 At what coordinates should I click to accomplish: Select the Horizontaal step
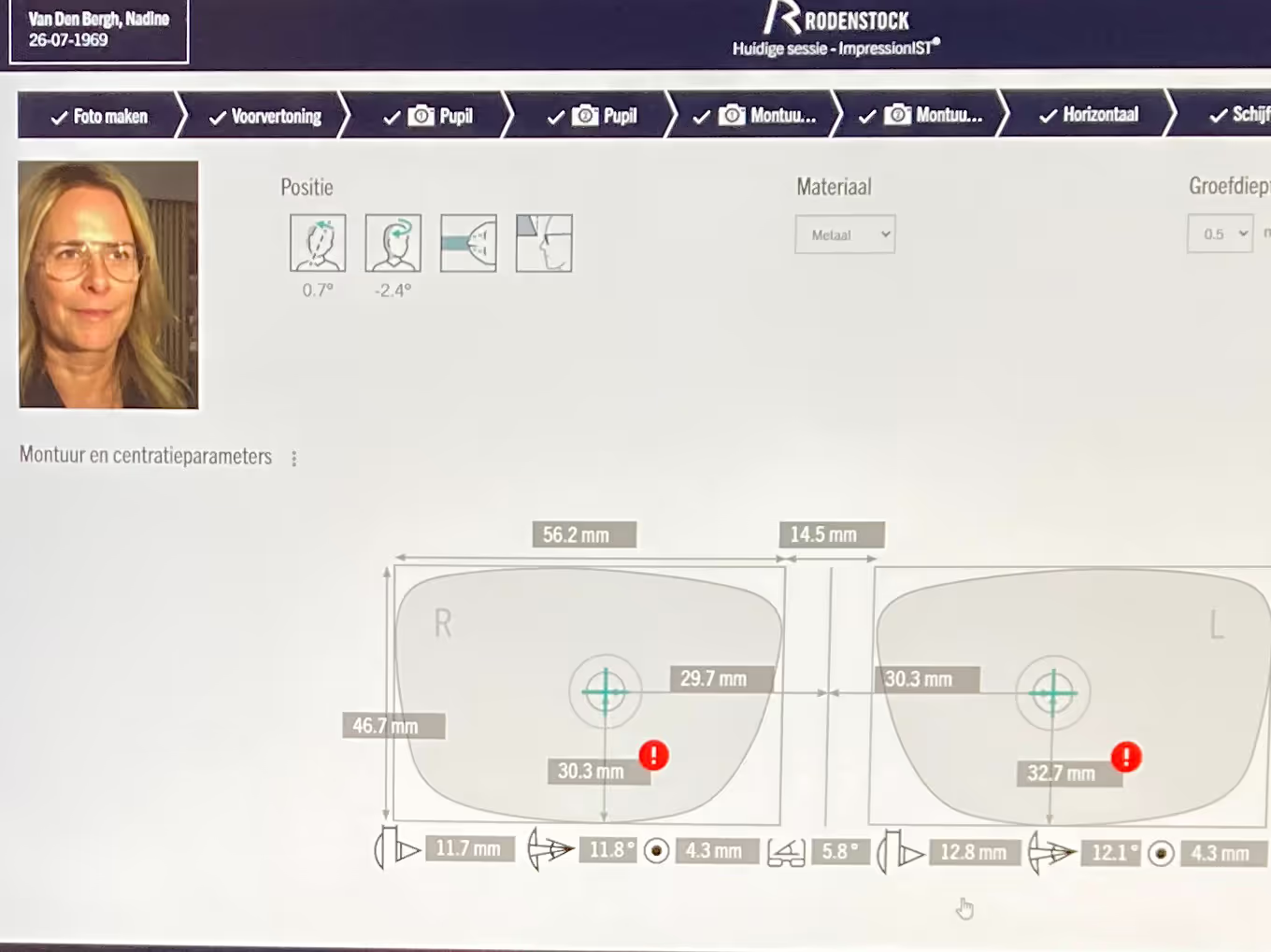pyautogui.click(x=1089, y=115)
